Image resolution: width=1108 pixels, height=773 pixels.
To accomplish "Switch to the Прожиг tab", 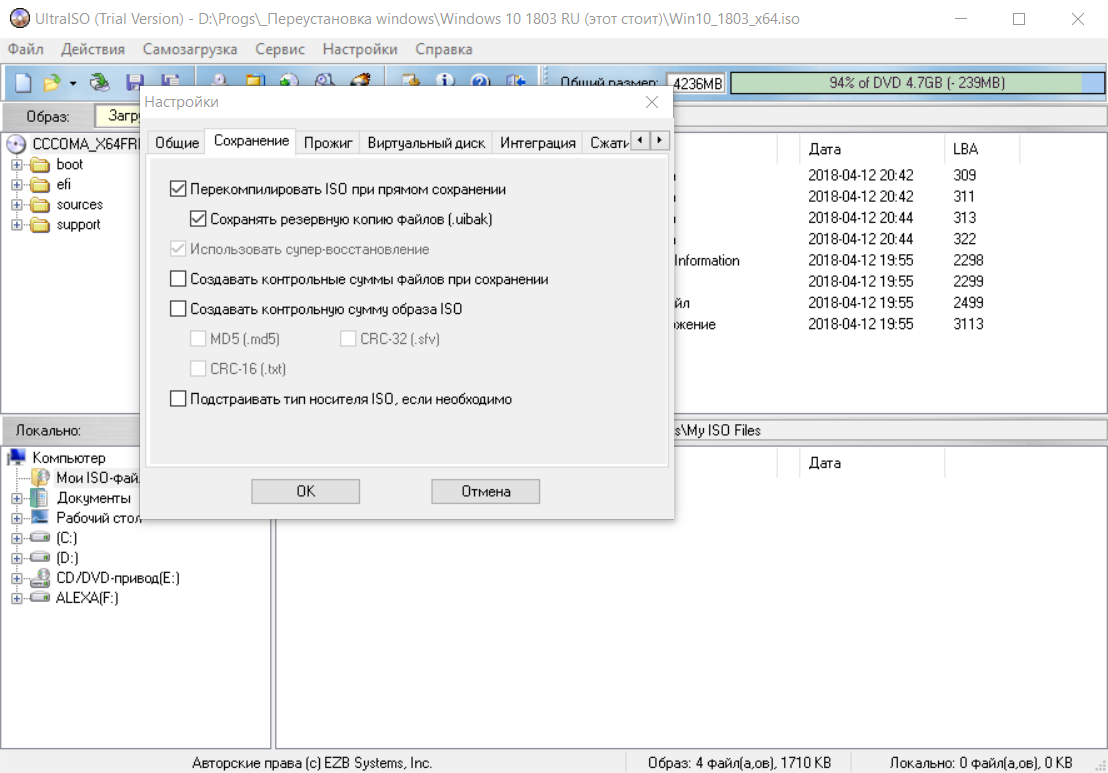I will click(x=328, y=143).
